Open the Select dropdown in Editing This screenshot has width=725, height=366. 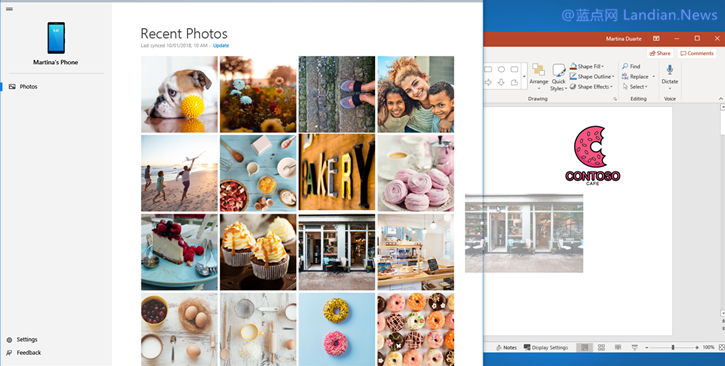635,87
